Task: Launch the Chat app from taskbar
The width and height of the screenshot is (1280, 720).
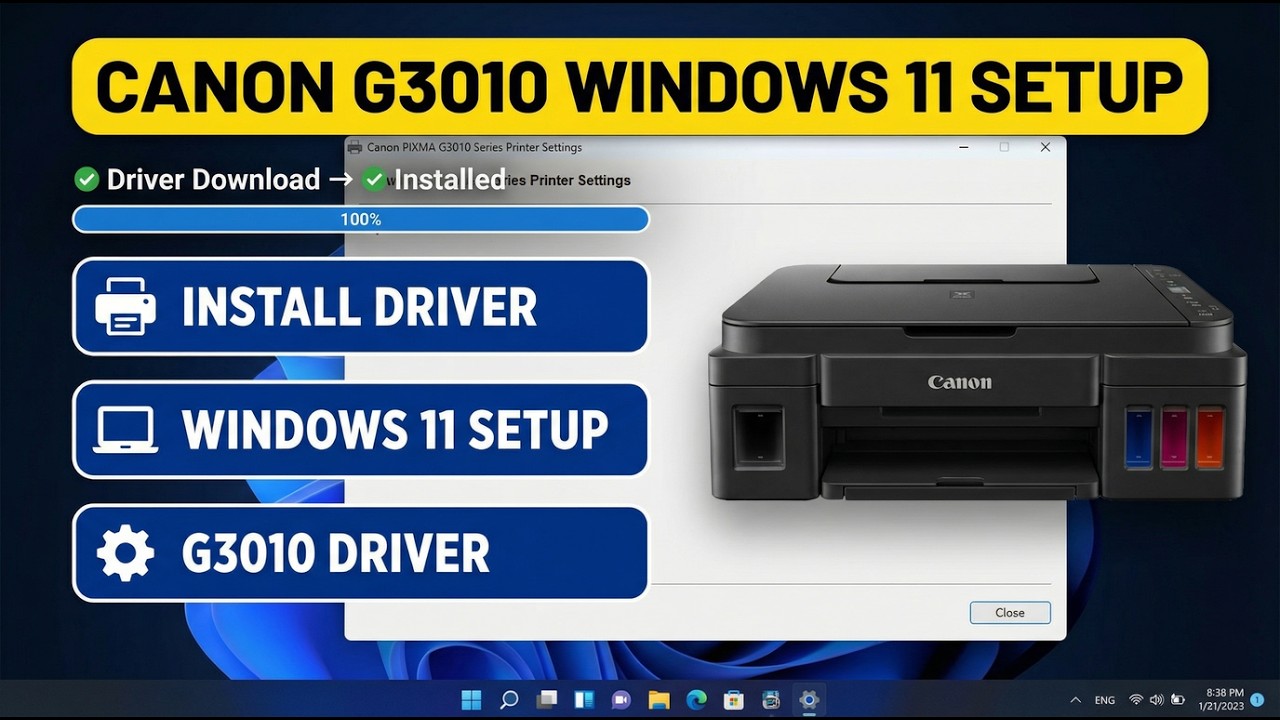Action: tap(621, 700)
